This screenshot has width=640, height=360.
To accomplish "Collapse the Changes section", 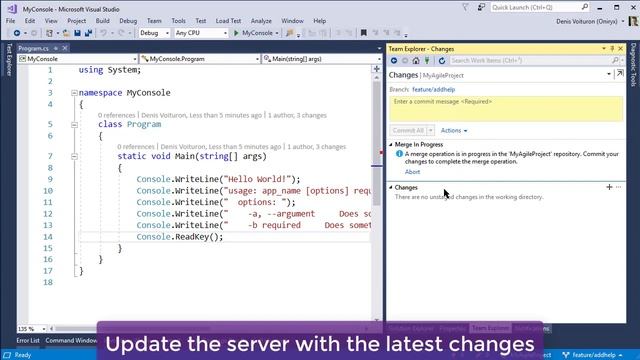I will tap(391, 187).
